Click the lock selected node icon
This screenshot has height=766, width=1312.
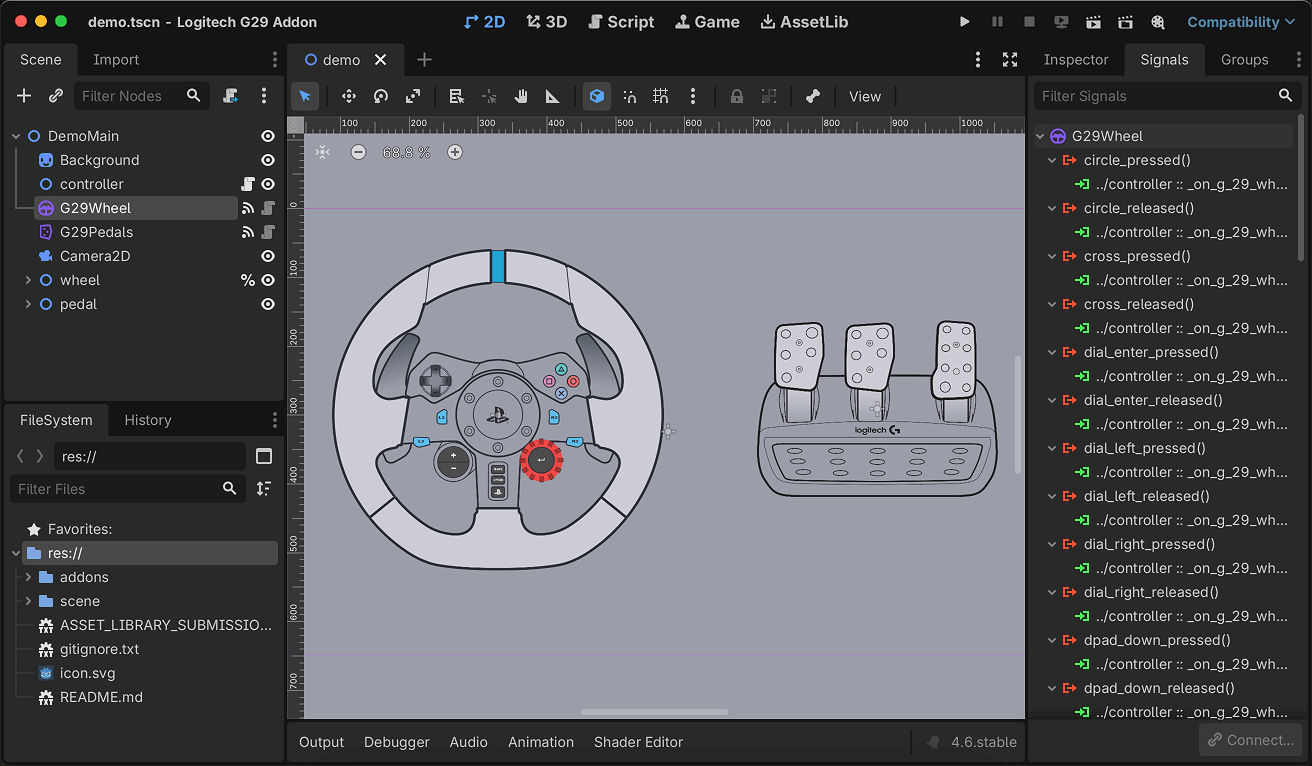tap(737, 97)
